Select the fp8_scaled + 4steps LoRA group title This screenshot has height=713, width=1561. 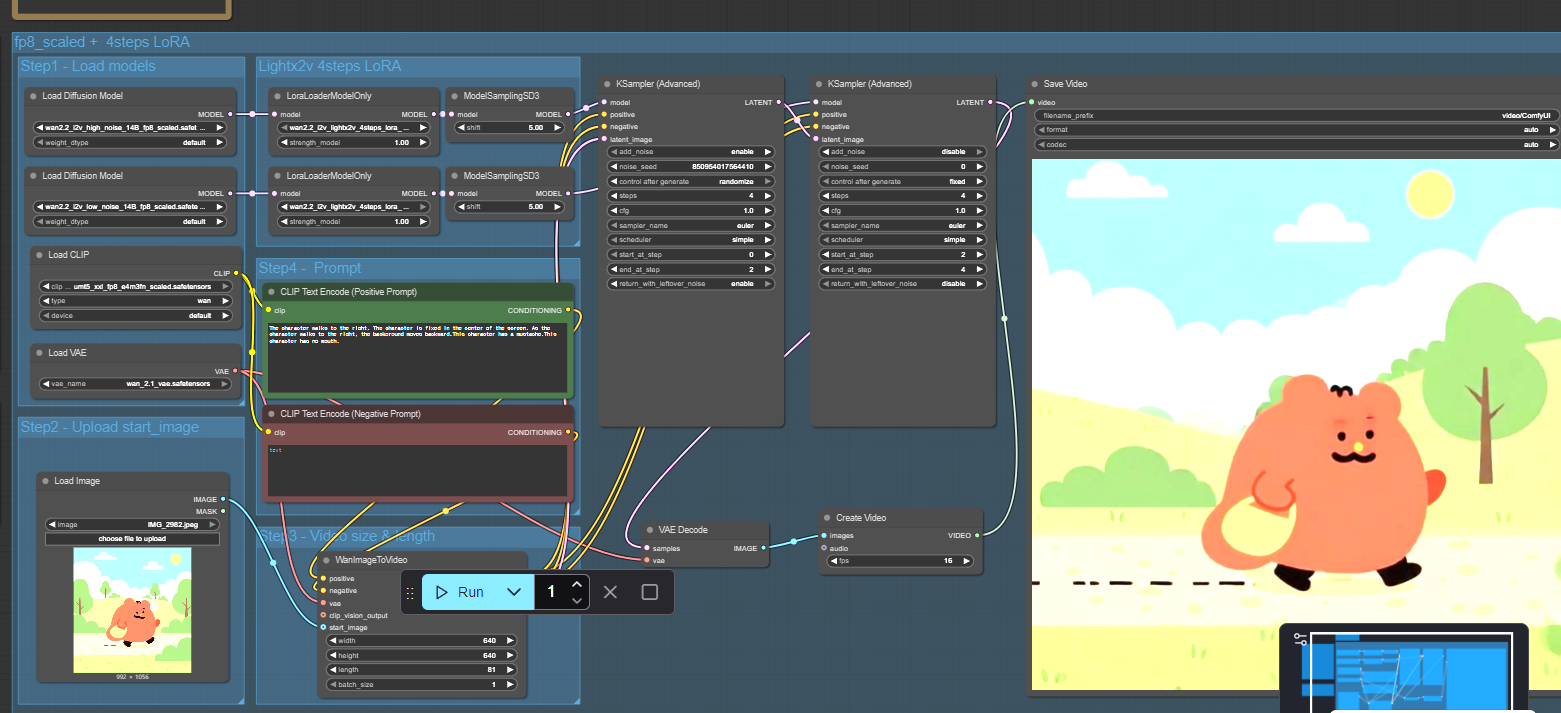point(102,42)
